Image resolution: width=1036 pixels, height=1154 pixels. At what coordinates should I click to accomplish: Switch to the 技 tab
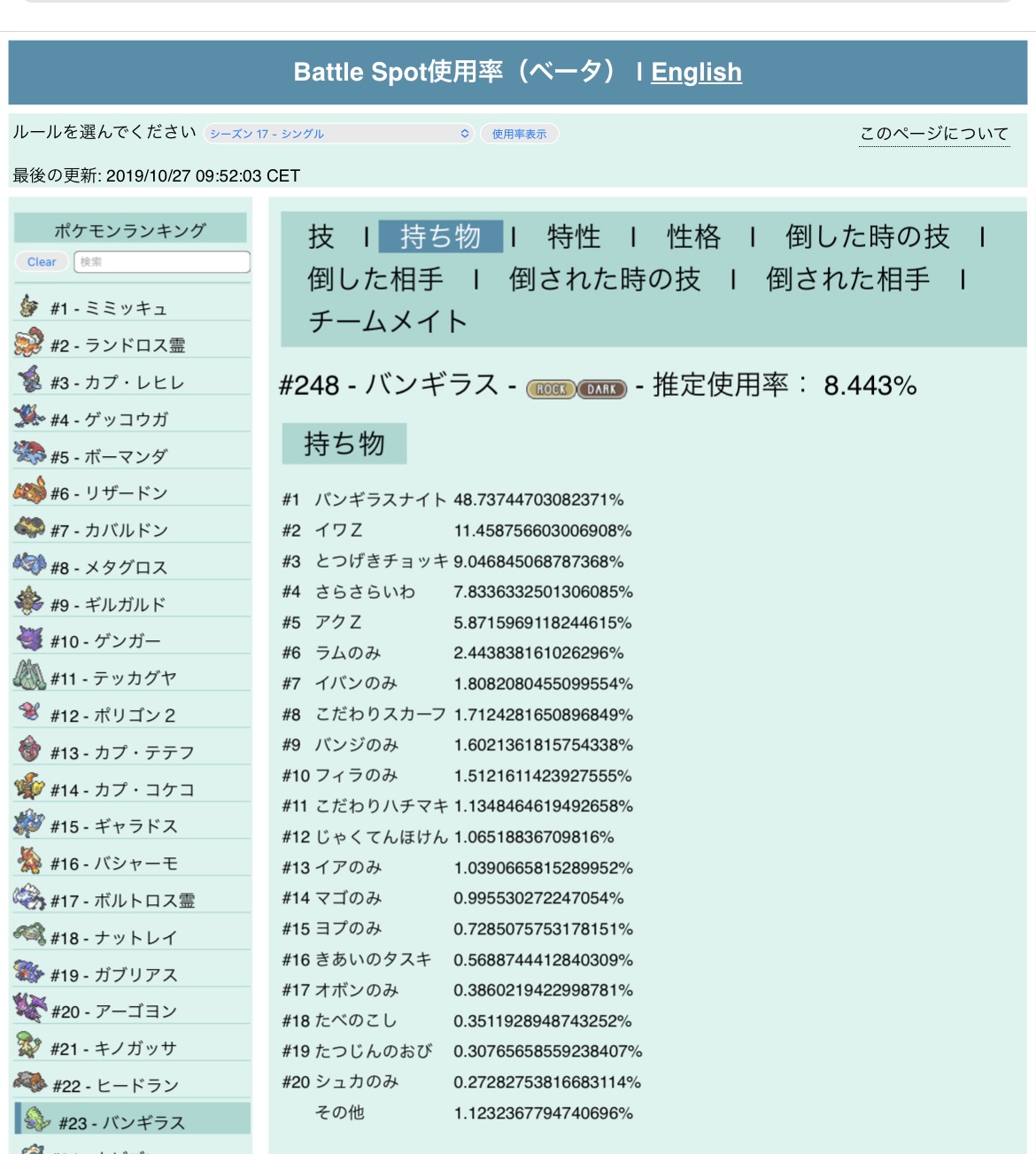(x=321, y=236)
